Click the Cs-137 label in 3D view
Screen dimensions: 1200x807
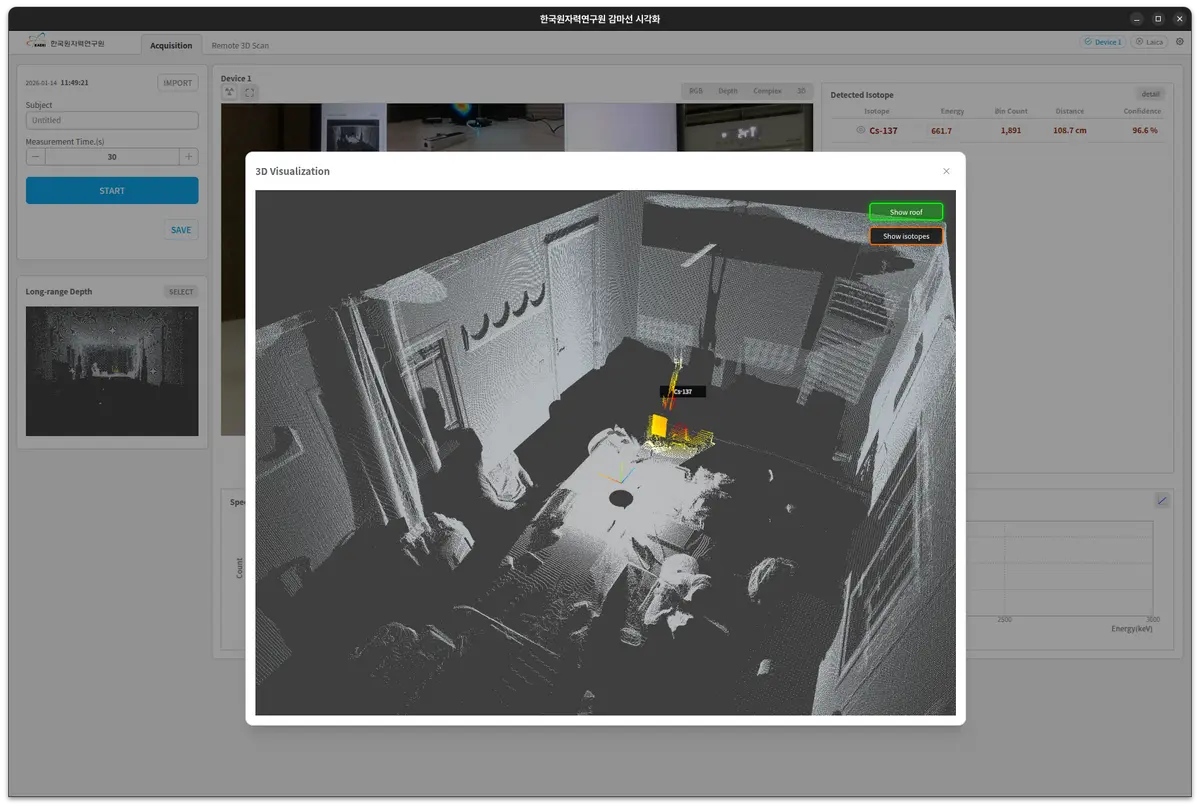coord(683,392)
